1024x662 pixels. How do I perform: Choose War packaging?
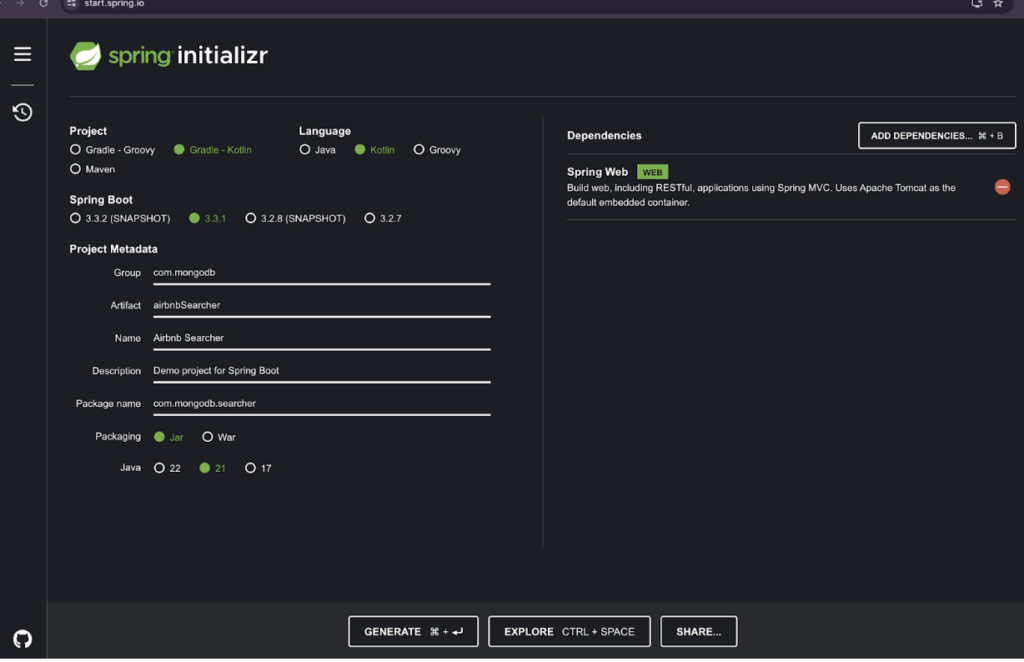tap(208, 437)
